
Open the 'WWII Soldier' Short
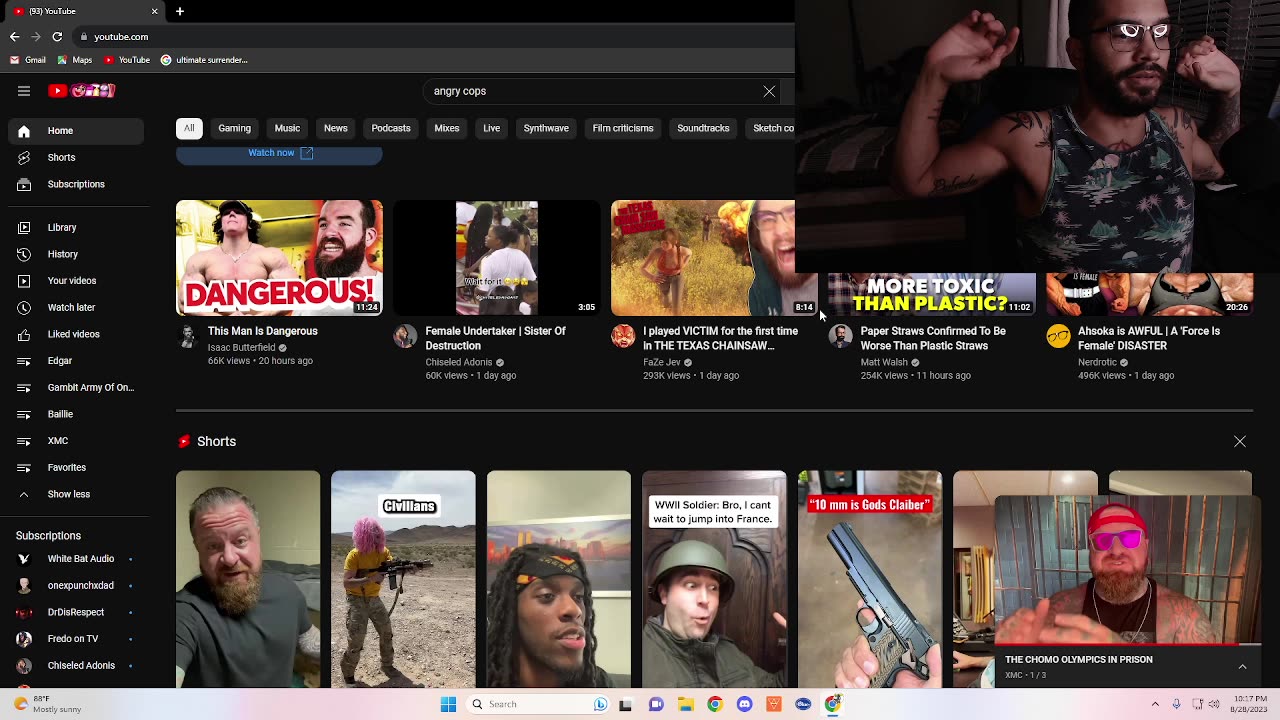click(714, 579)
